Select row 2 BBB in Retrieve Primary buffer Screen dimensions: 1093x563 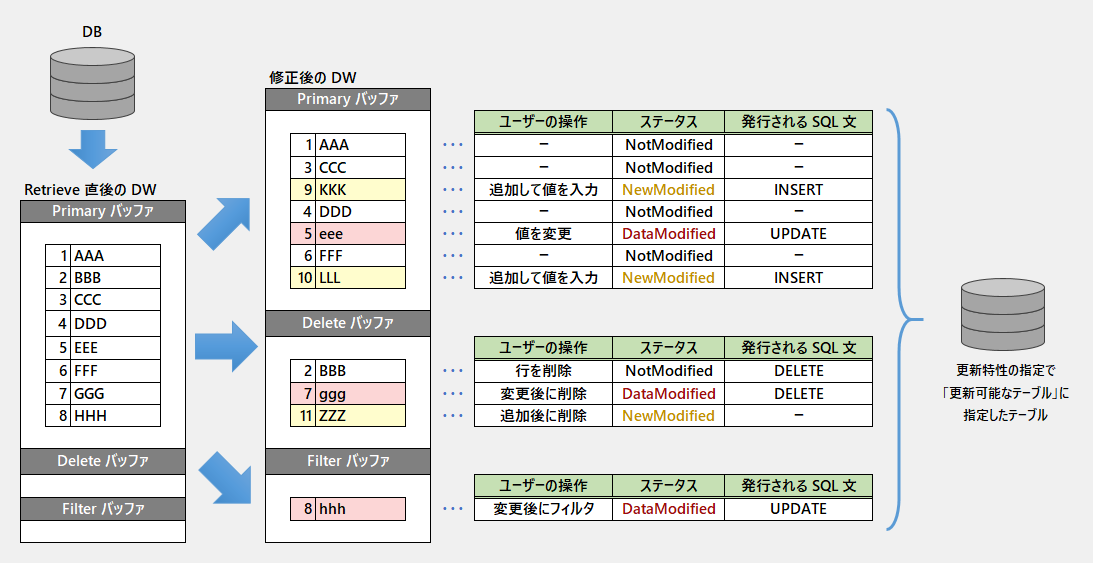[x=102, y=277]
